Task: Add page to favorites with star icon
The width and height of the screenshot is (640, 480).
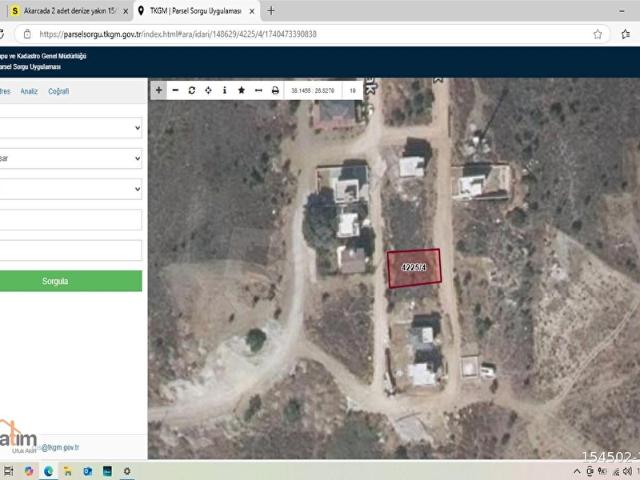Action: tap(598, 34)
